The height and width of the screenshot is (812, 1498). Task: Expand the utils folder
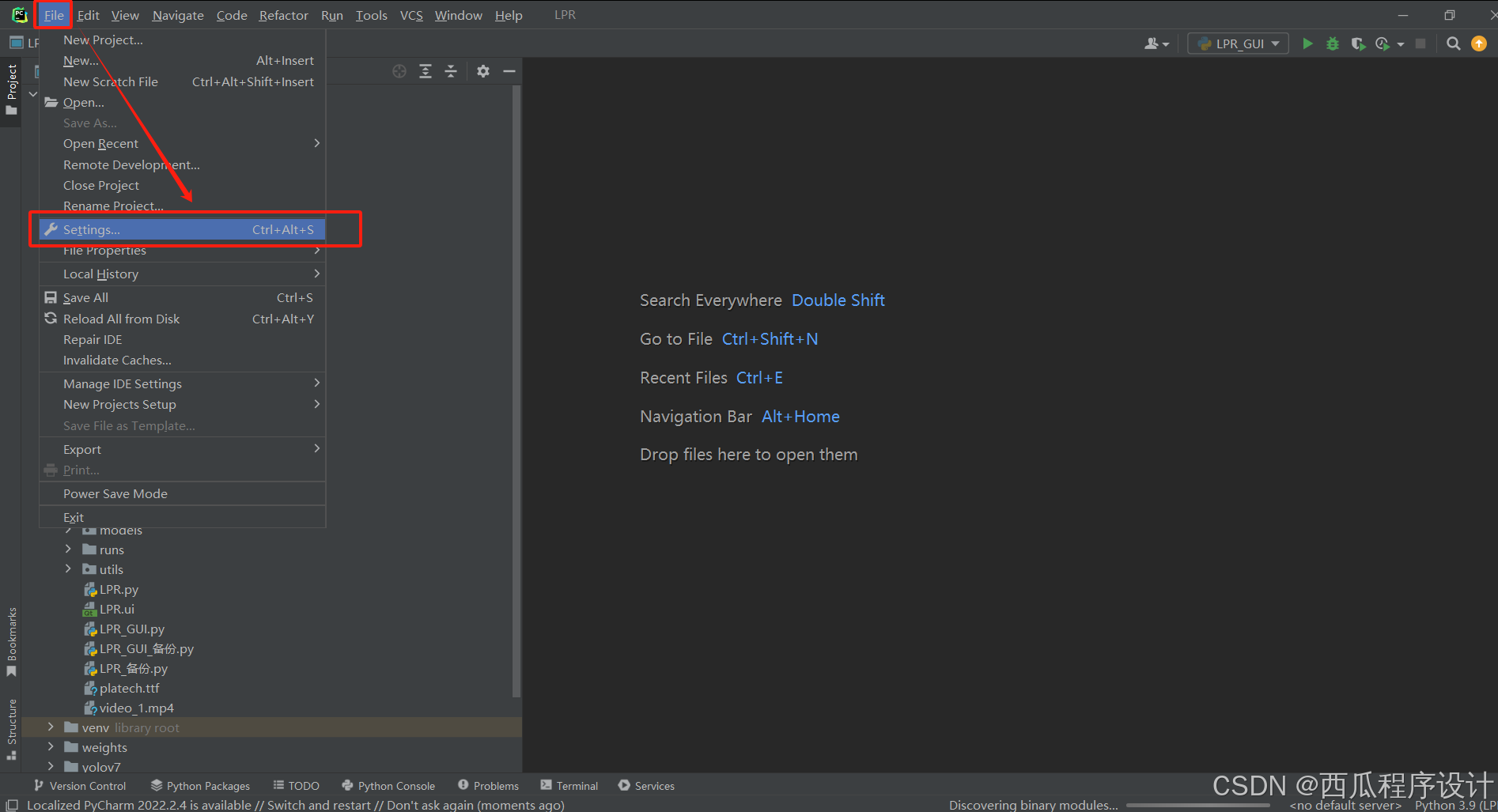(x=68, y=568)
